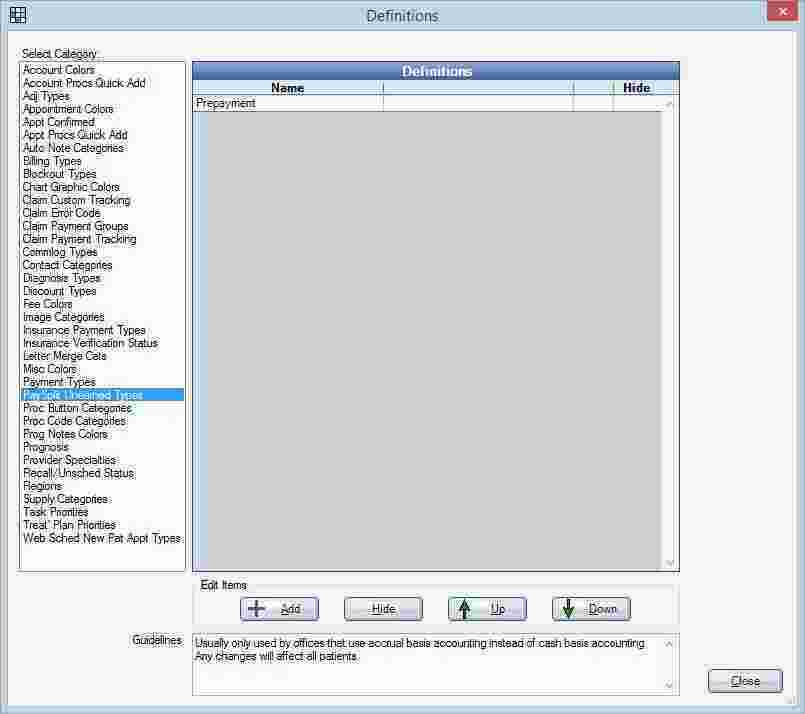Select Web Sched New Pat Appt Types
Viewport: 805px width, 714px height.
point(102,538)
